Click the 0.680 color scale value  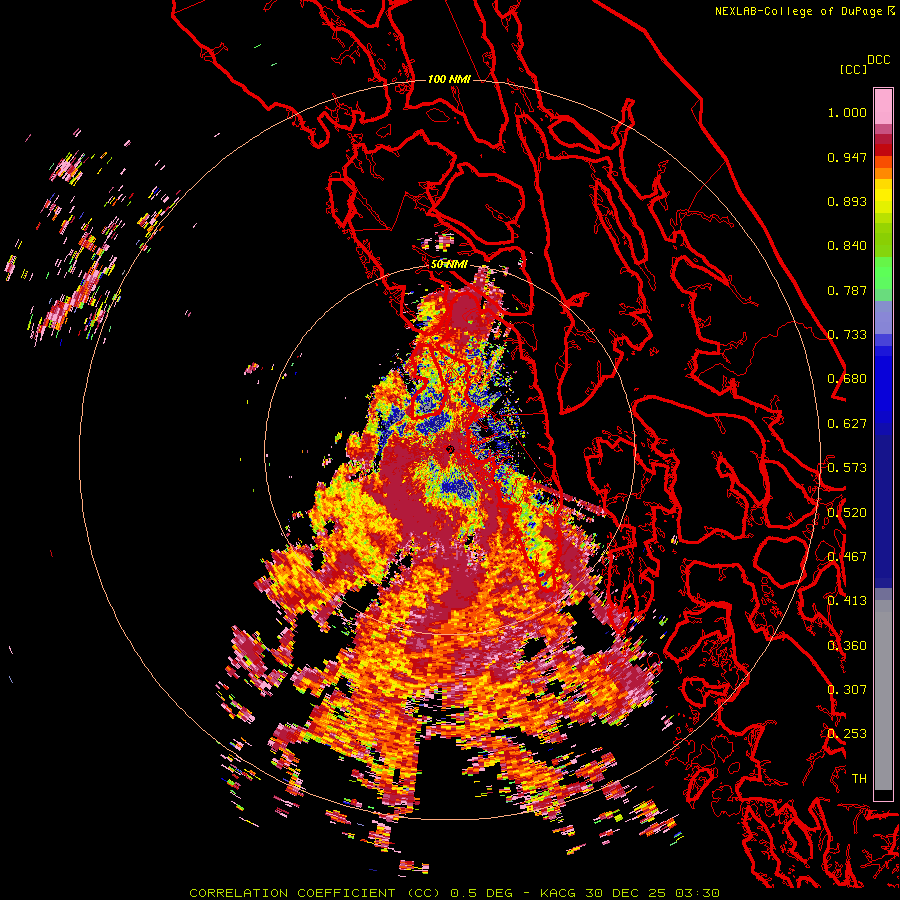[847, 379]
